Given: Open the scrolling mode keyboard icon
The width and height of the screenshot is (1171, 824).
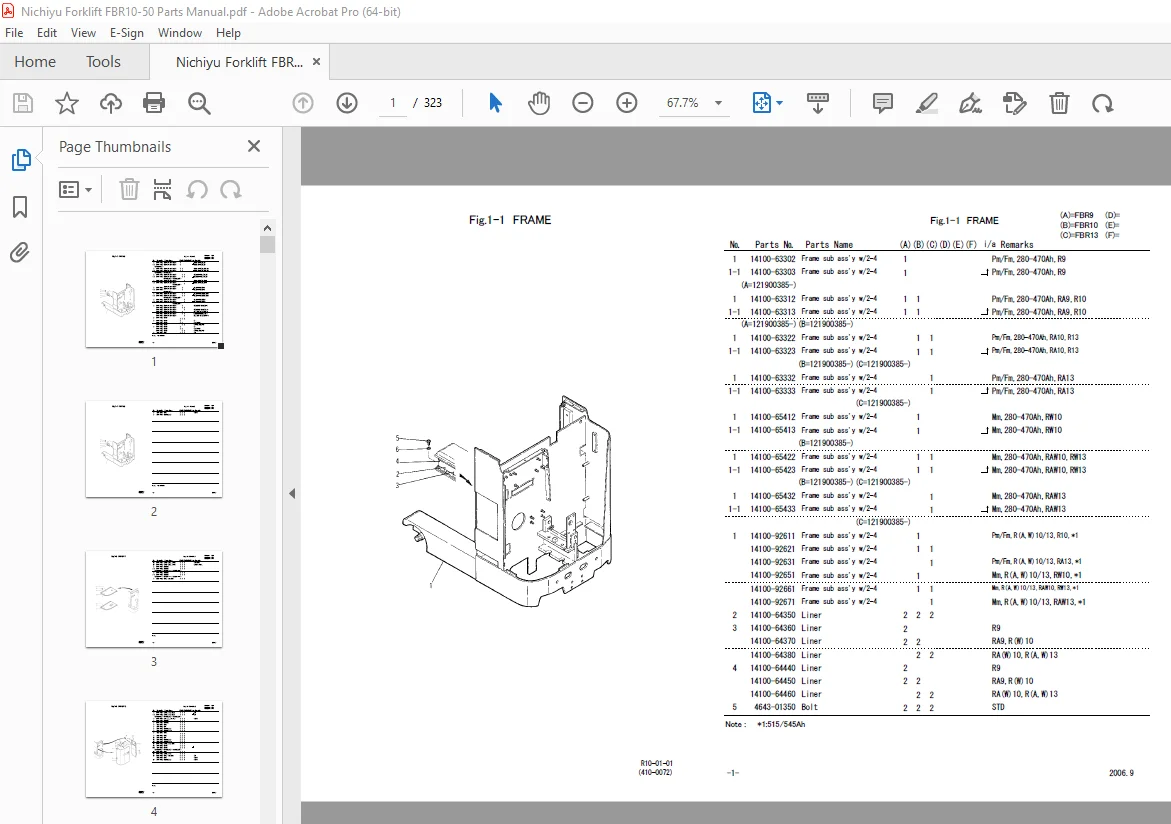Looking at the screenshot, I should click(x=818, y=103).
